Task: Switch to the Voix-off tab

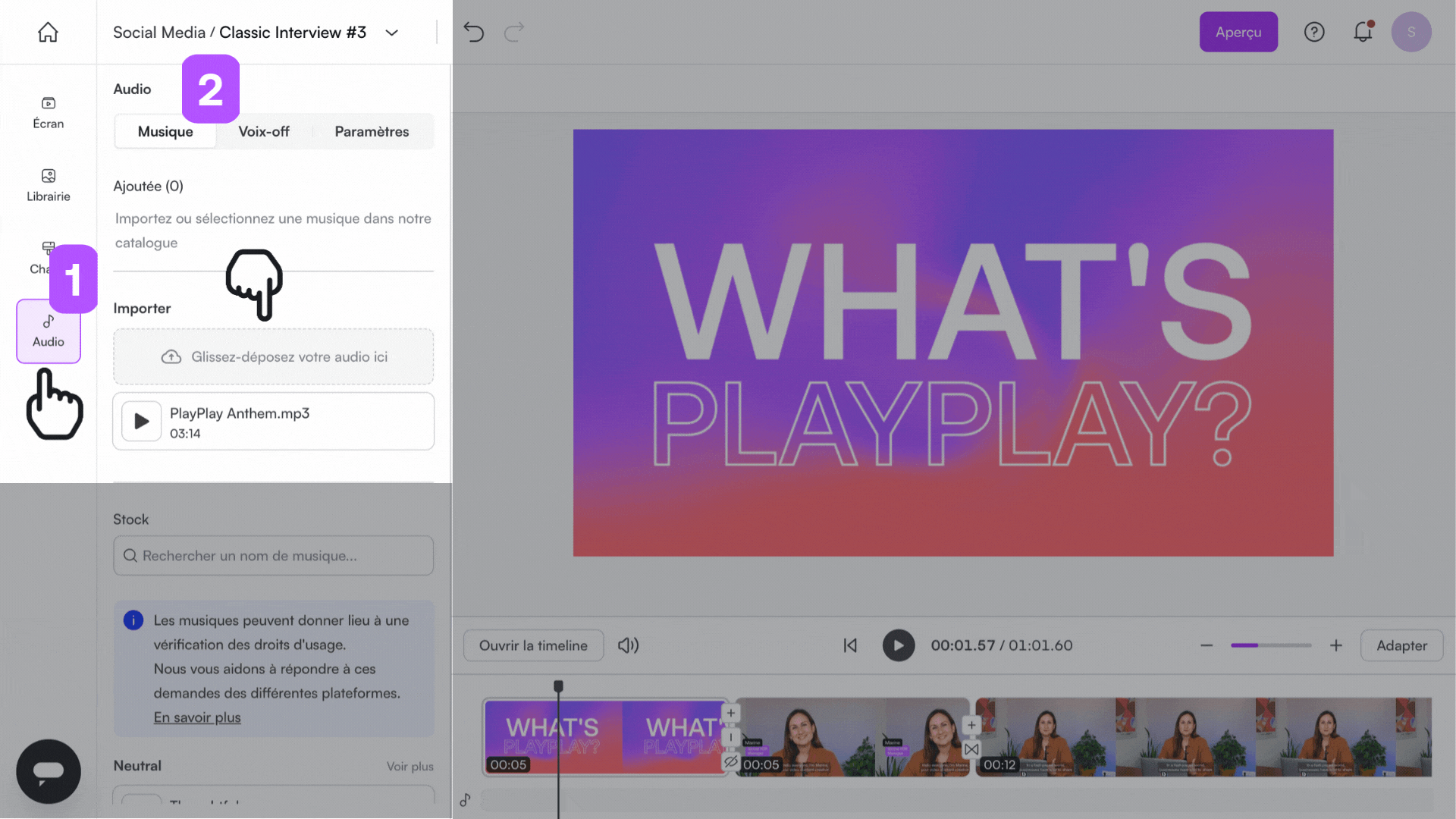Action: point(263,131)
